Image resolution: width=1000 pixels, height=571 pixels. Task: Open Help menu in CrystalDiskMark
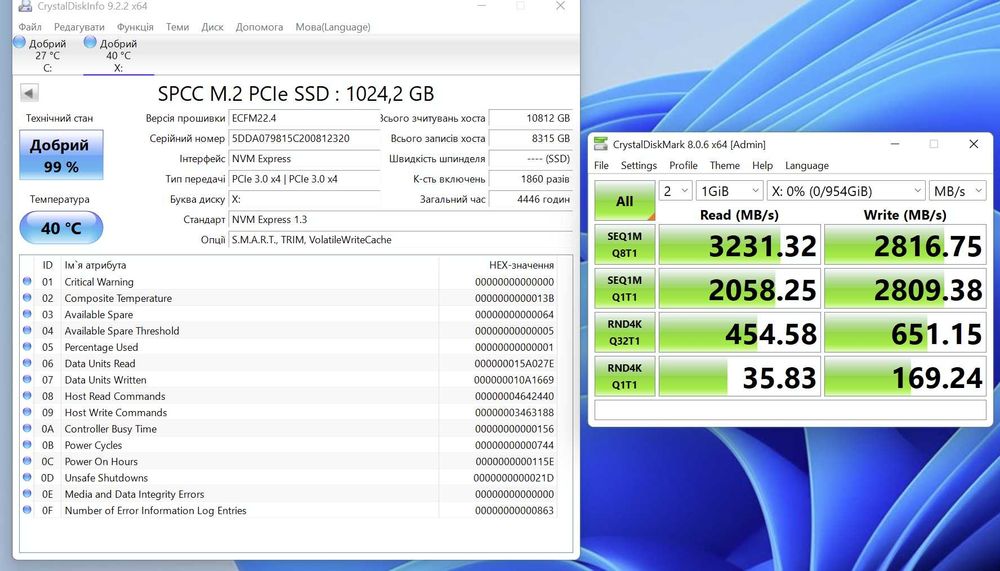pyautogui.click(x=762, y=165)
